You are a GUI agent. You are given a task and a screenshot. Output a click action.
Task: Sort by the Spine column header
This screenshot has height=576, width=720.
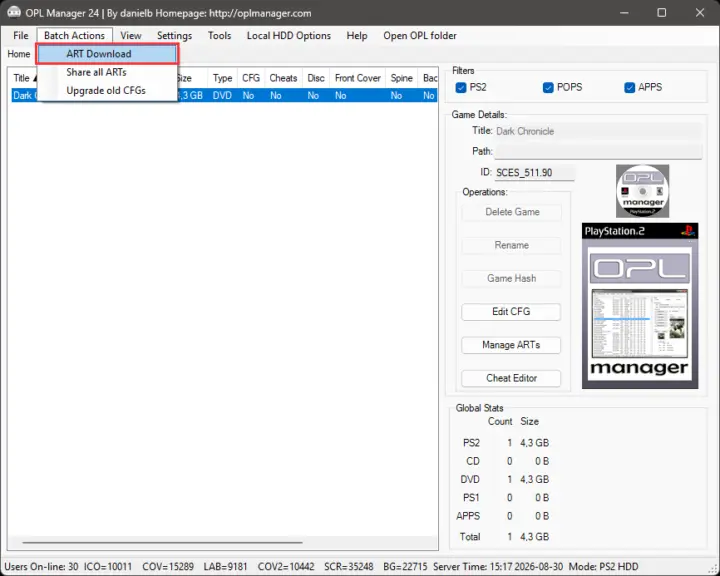(402, 78)
